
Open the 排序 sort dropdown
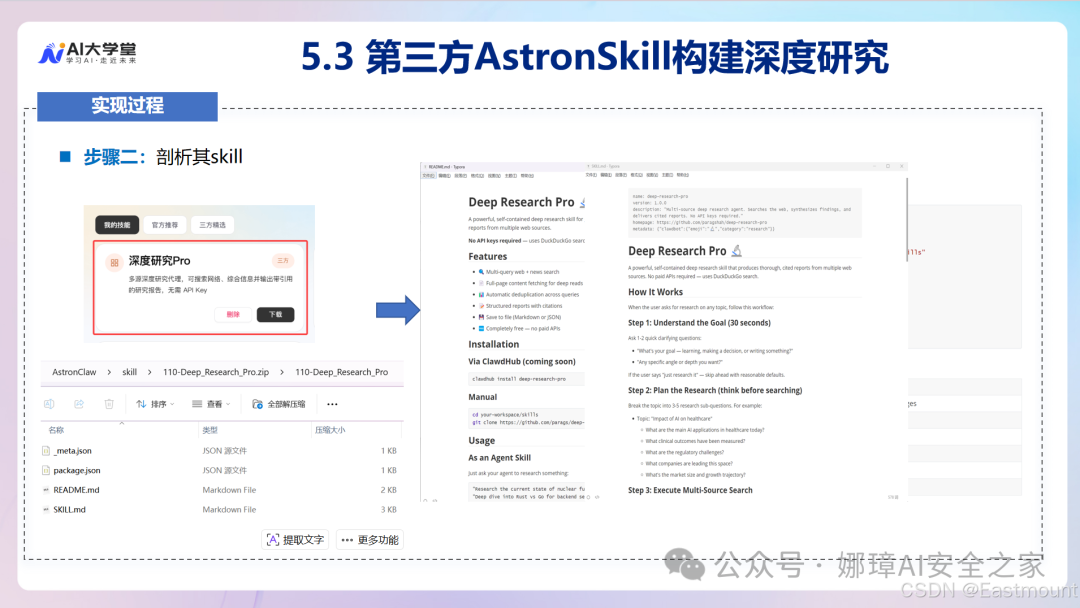tap(155, 404)
